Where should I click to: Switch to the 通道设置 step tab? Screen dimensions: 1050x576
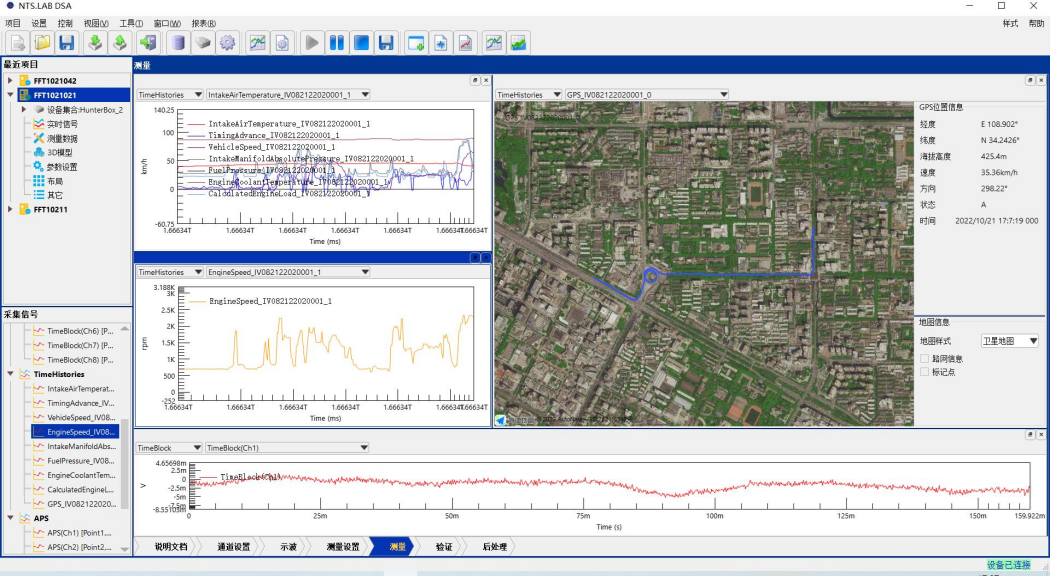tap(233, 547)
